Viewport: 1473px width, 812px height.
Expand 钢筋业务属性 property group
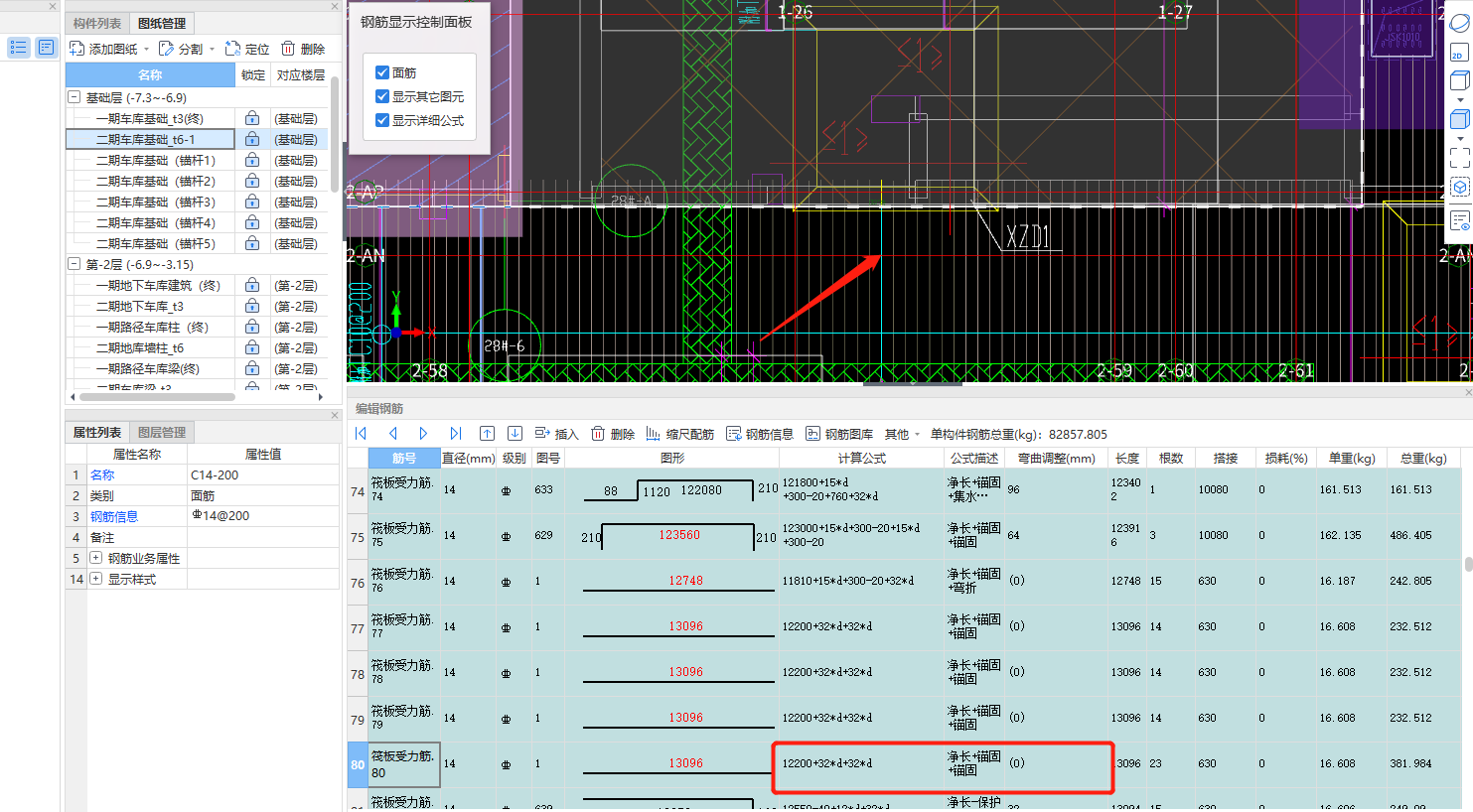point(96,558)
